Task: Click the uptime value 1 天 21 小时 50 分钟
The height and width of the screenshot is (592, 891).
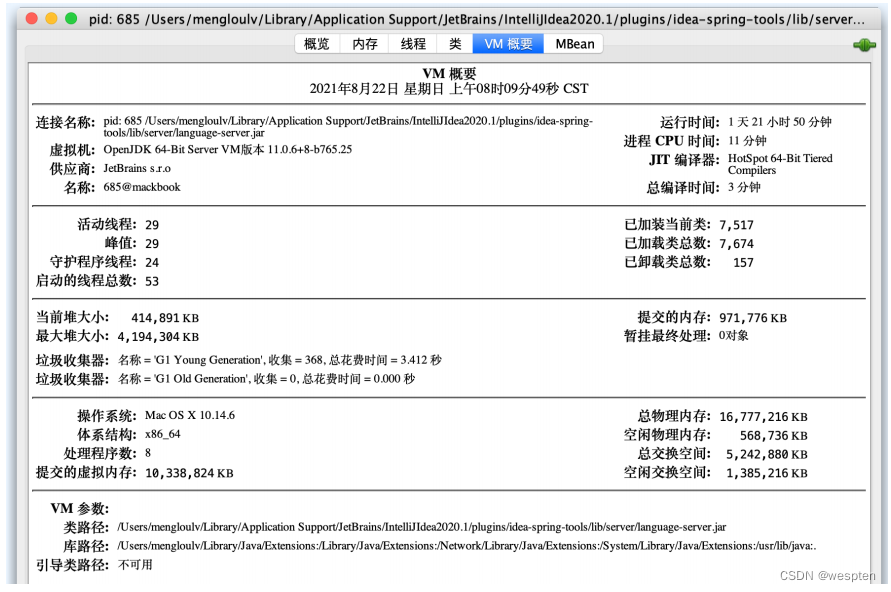Action: pos(780,122)
